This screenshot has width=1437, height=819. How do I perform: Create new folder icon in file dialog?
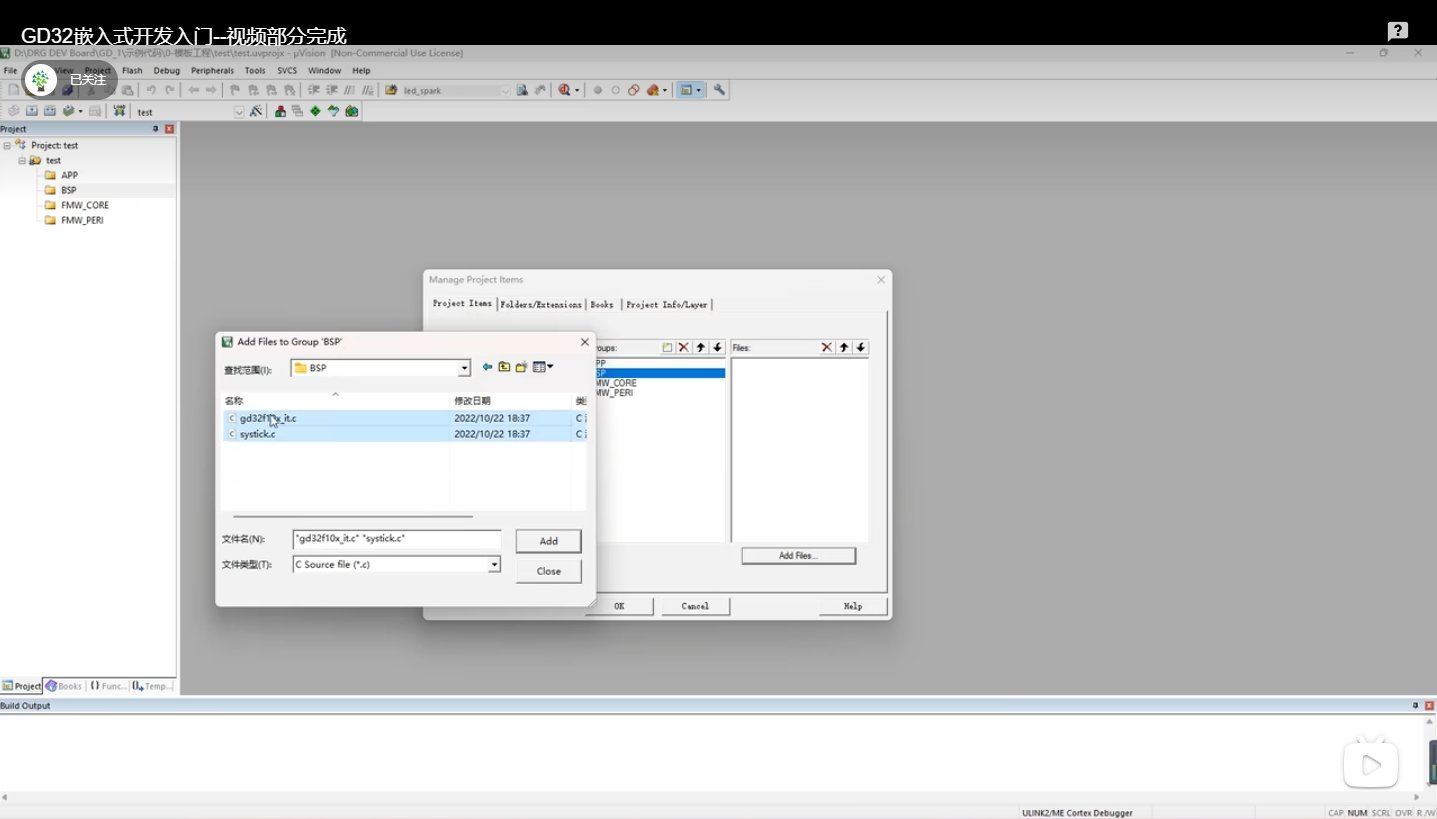pos(521,367)
